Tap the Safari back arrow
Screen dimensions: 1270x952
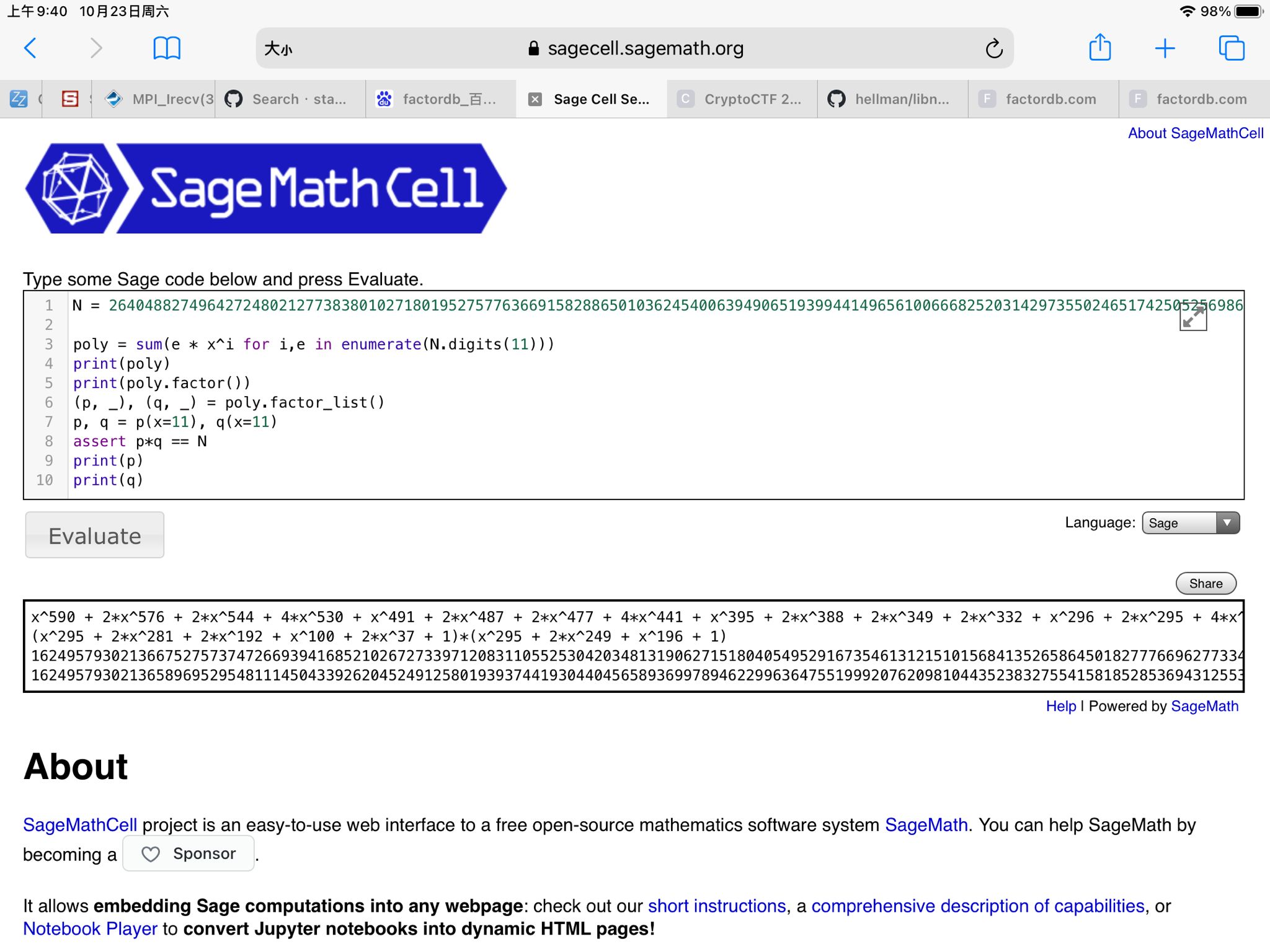(30, 48)
